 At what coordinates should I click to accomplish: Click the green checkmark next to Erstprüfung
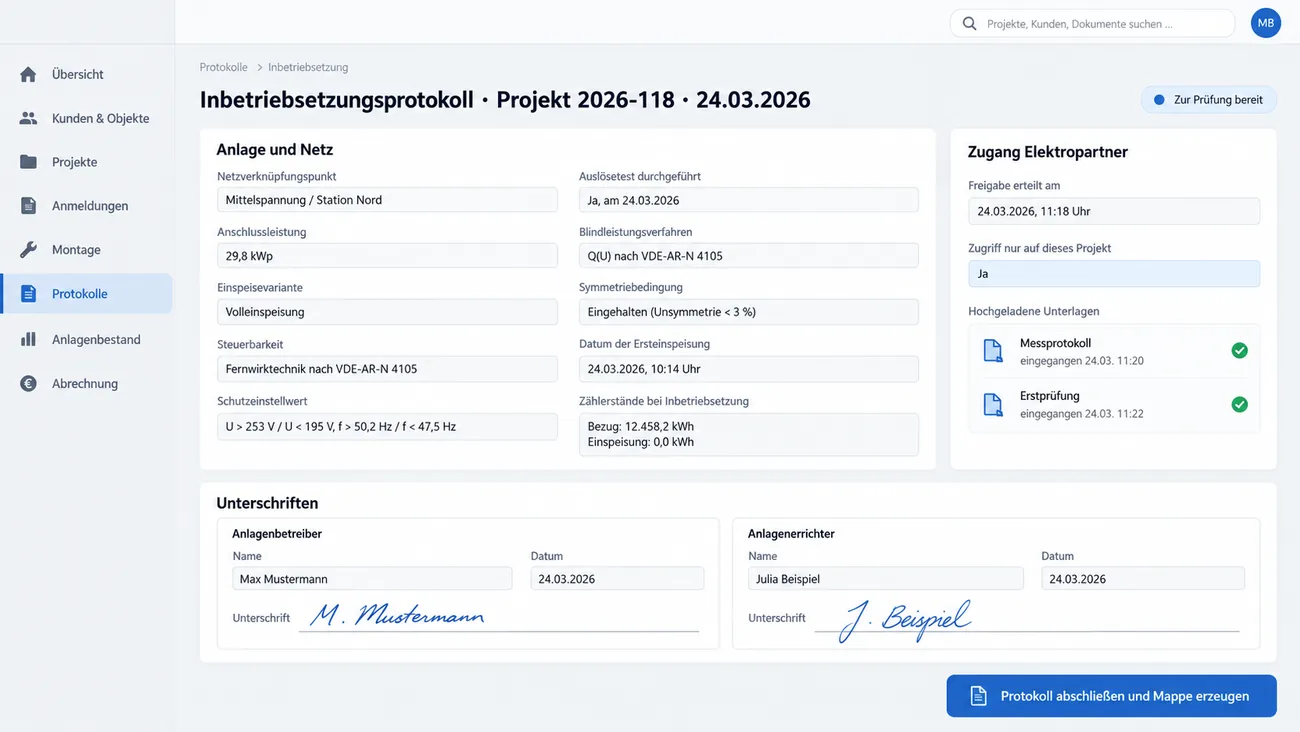coord(1239,404)
